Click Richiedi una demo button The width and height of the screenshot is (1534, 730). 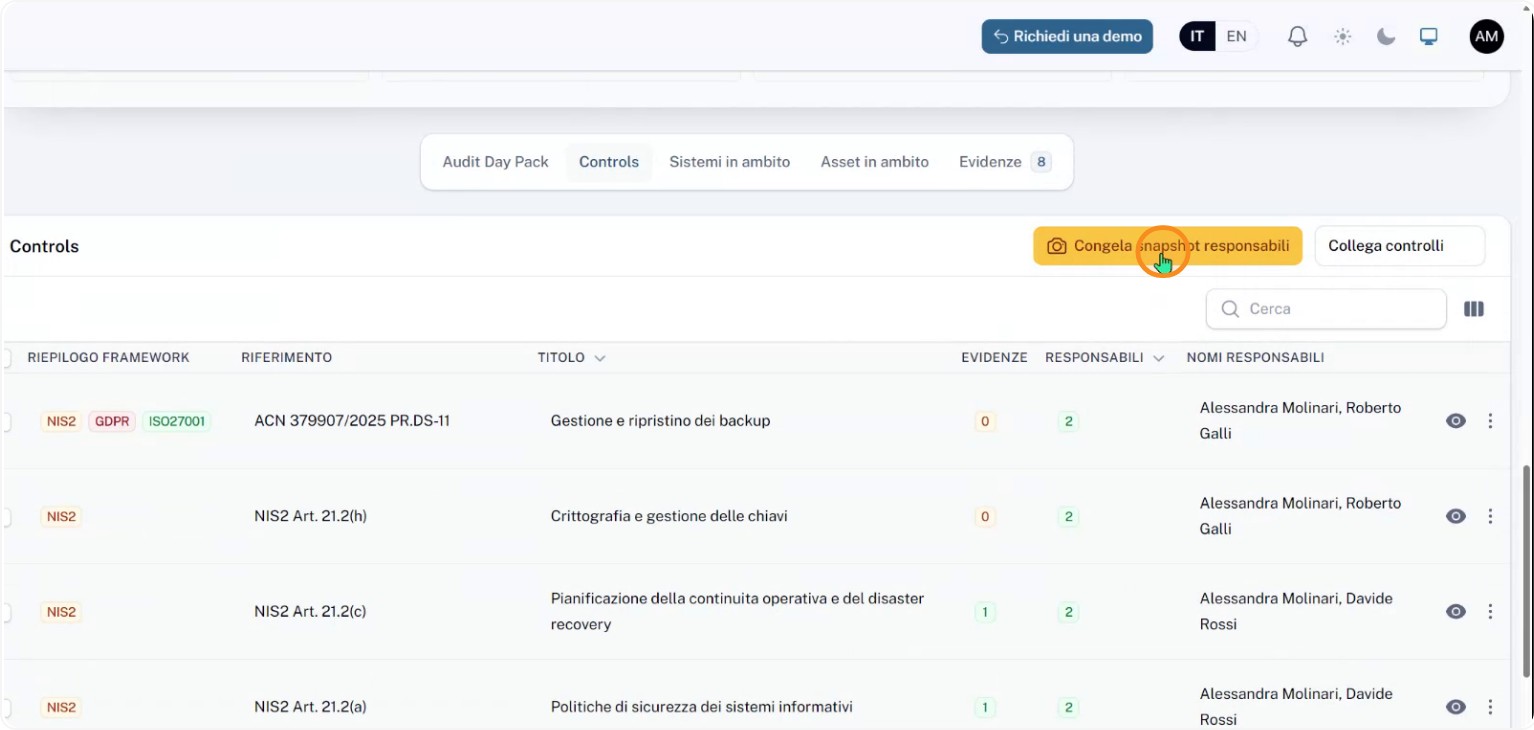(x=1067, y=37)
